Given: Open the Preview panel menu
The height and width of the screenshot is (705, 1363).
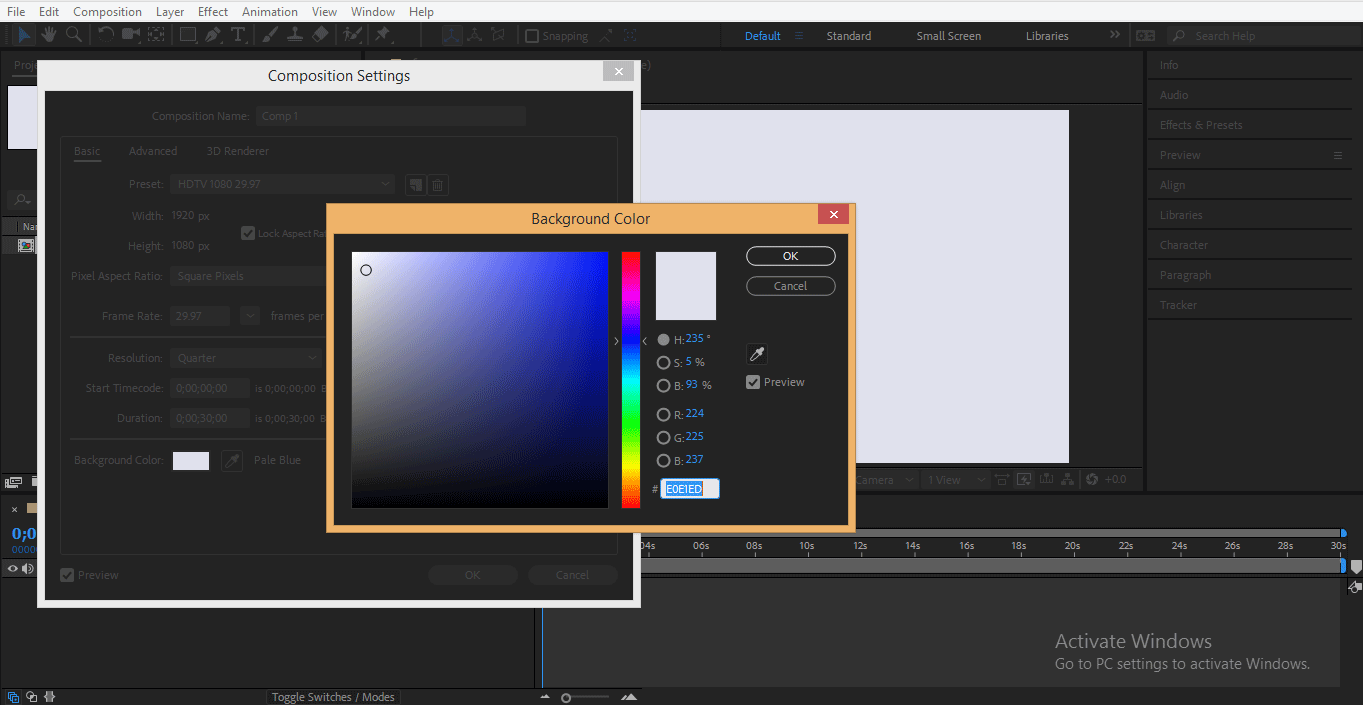Looking at the screenshot, I should click(x=1338, y=155).
